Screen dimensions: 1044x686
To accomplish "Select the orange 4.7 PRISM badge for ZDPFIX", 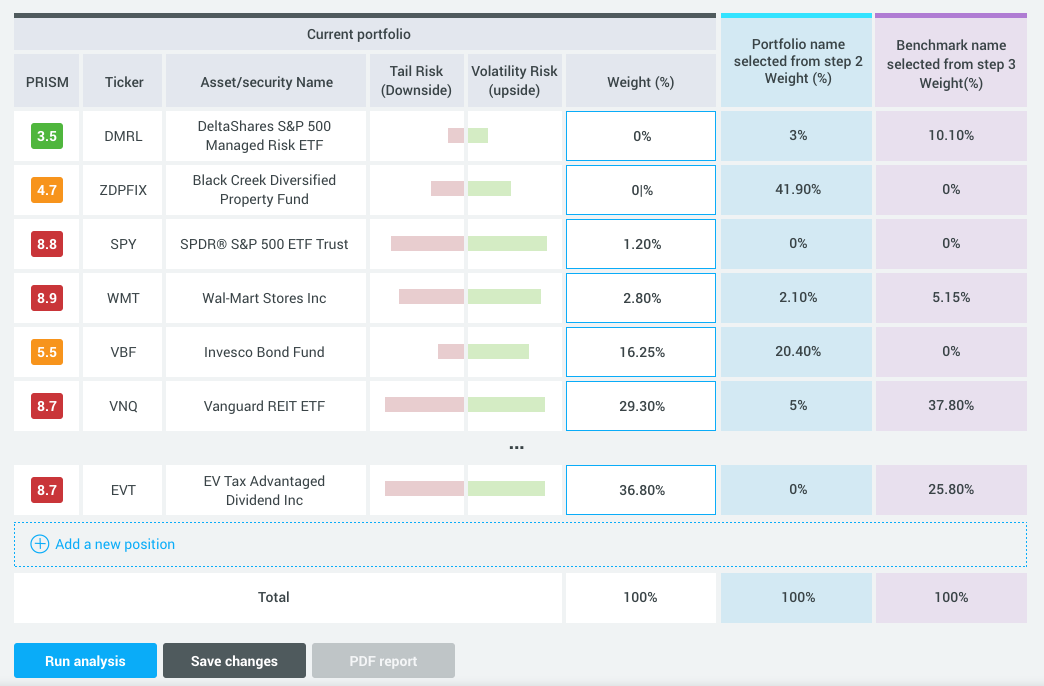I will (46, 190).
